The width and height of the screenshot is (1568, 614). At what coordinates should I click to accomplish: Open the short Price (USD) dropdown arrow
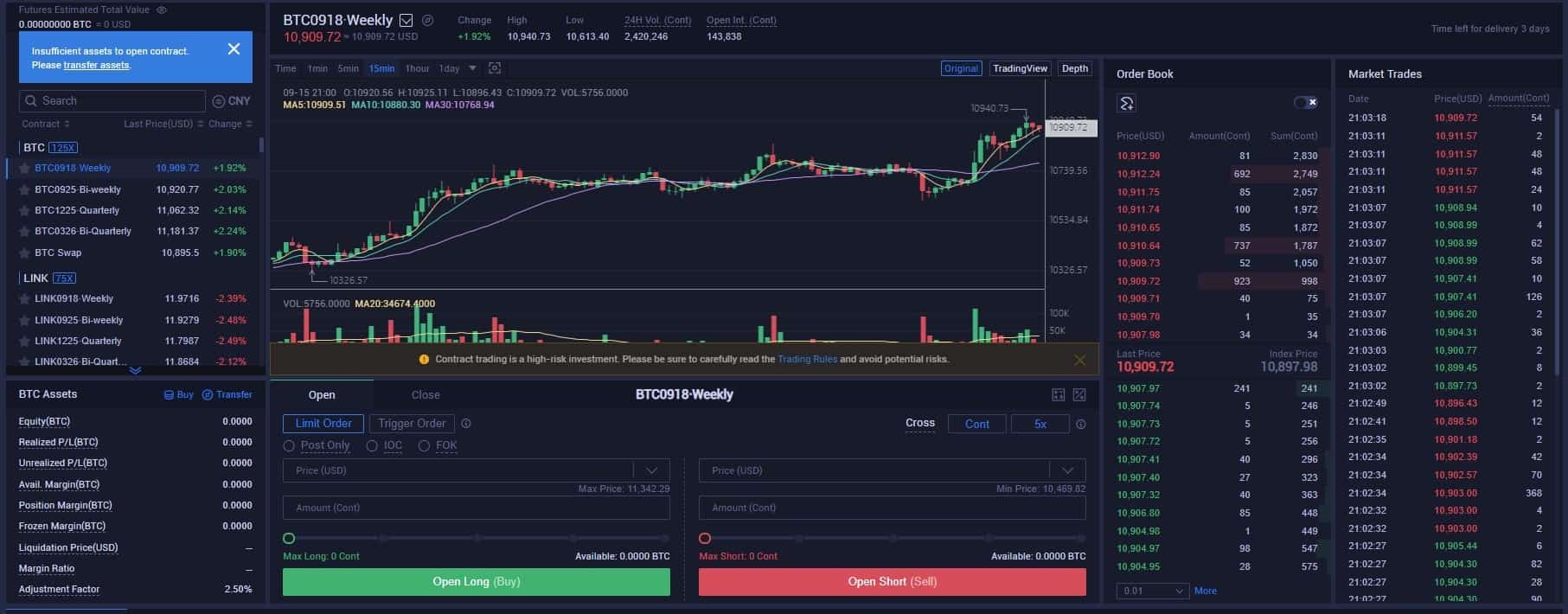[x=1067, y=470]
